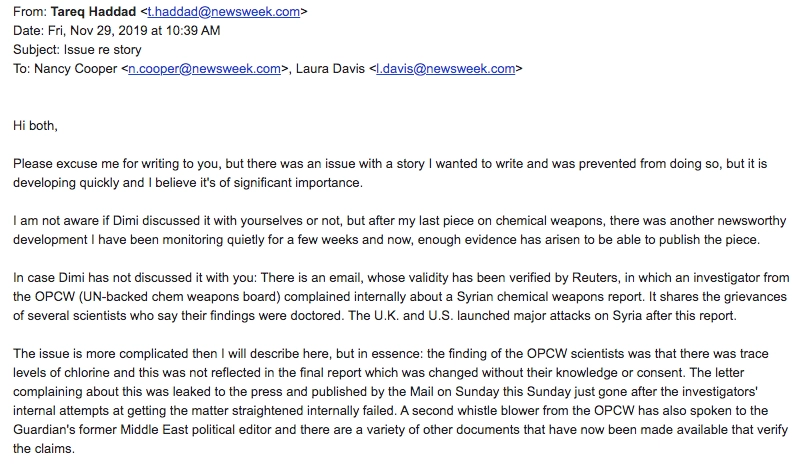Click the sender name Tareq Haddad
This screenshot has height=466, width=810.
point(95,12)
